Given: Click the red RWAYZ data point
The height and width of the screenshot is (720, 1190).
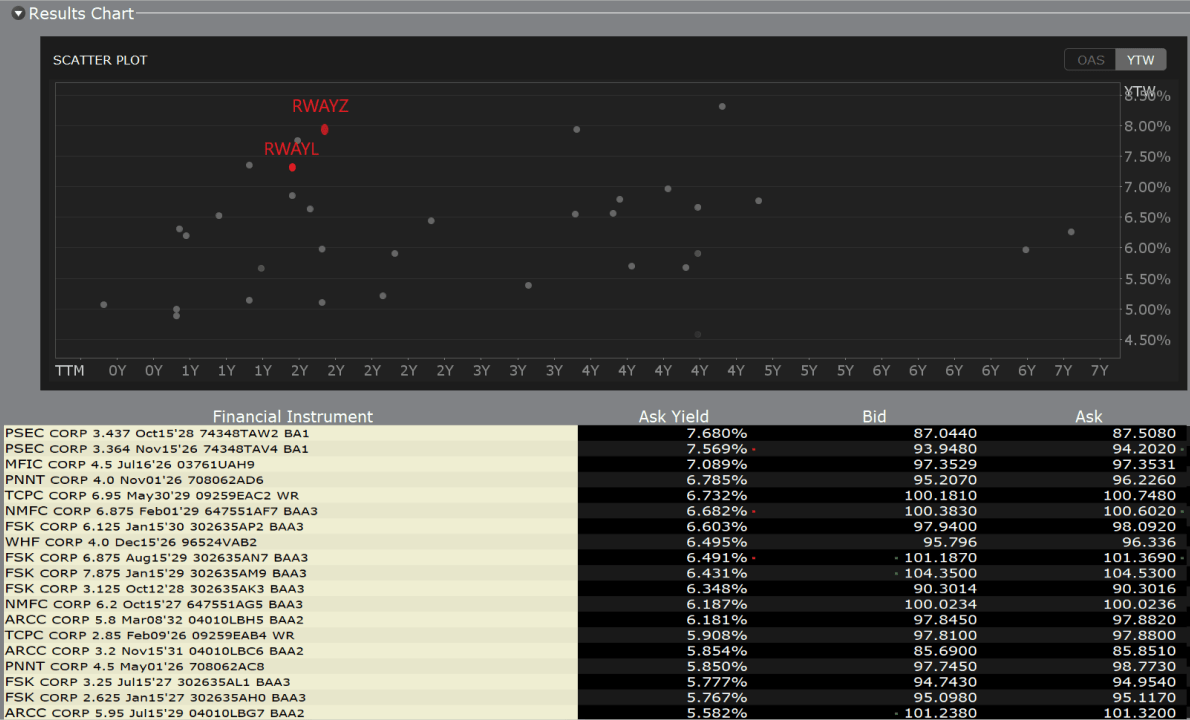Looking at the screenshot, I should tap(325, 129).
